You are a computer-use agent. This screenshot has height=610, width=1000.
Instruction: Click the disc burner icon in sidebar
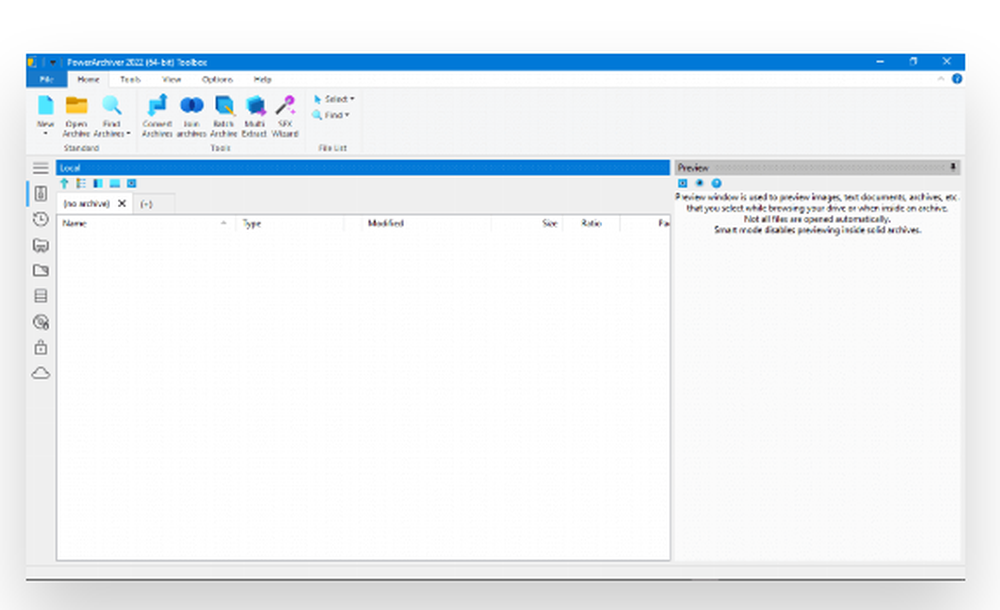tap(41, 322)
